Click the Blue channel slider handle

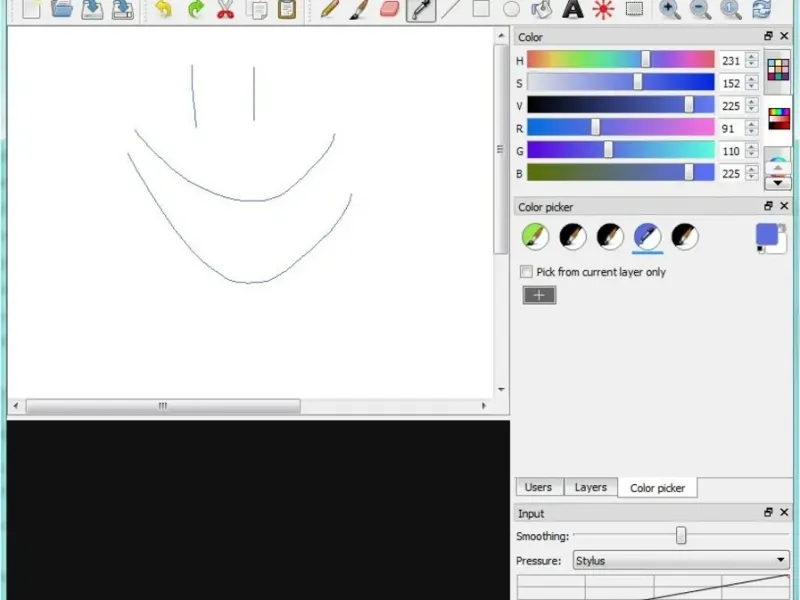point(689,172)
